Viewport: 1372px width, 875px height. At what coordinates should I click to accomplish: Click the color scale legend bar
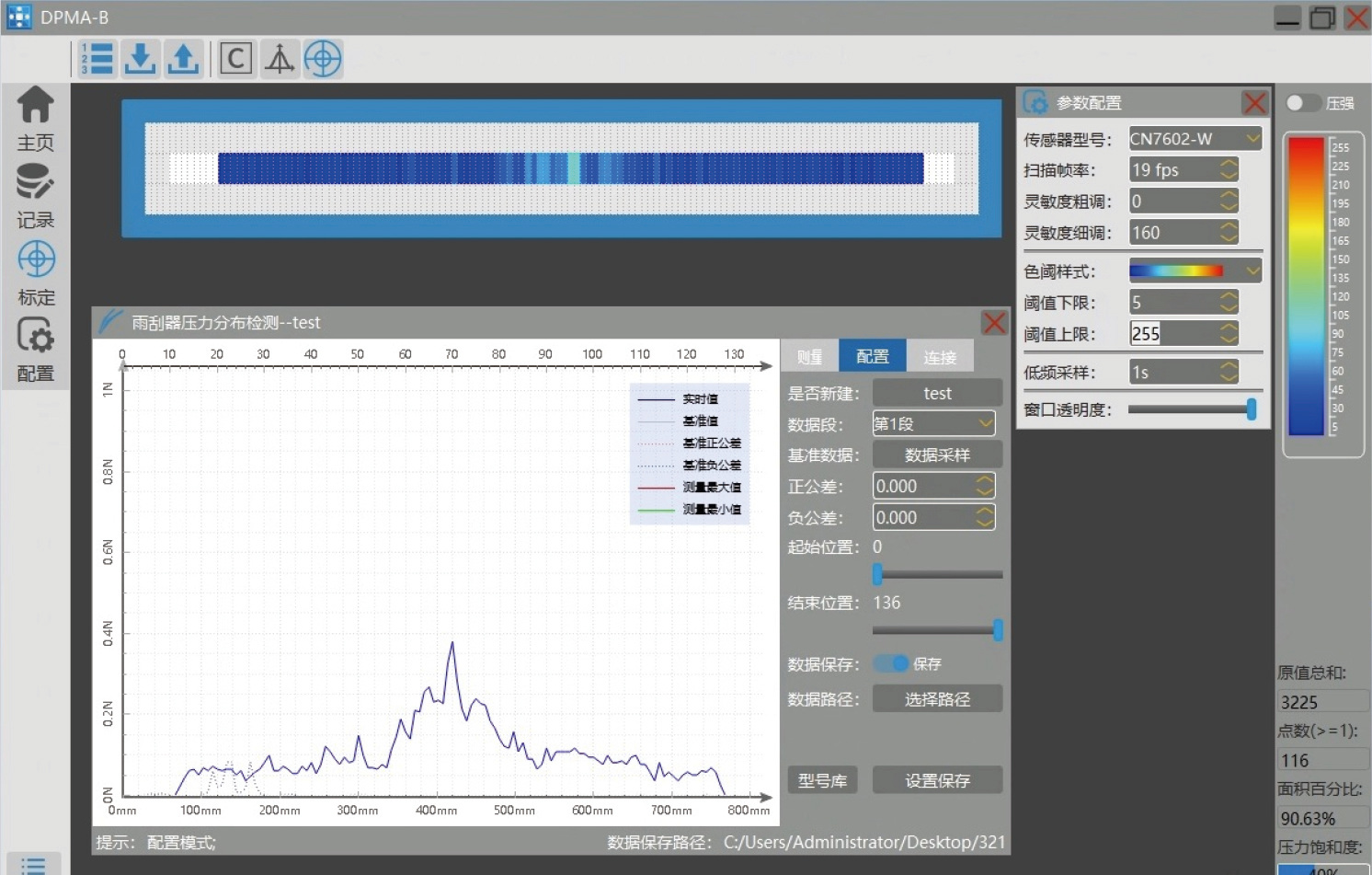point(1306,285)
